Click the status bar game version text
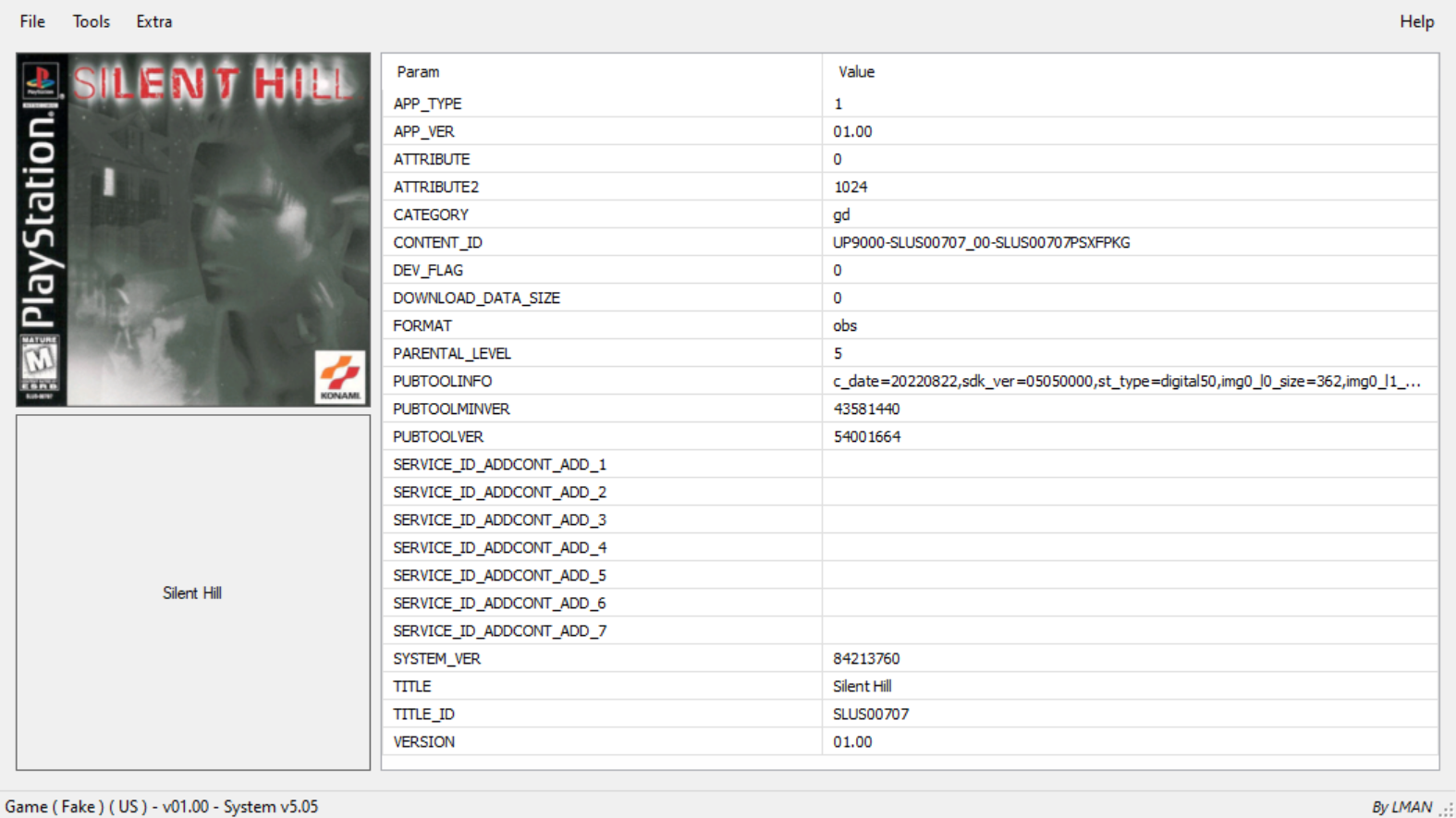Image resolution: width=1456 pixels, height=818 pixels. point(162,807)
